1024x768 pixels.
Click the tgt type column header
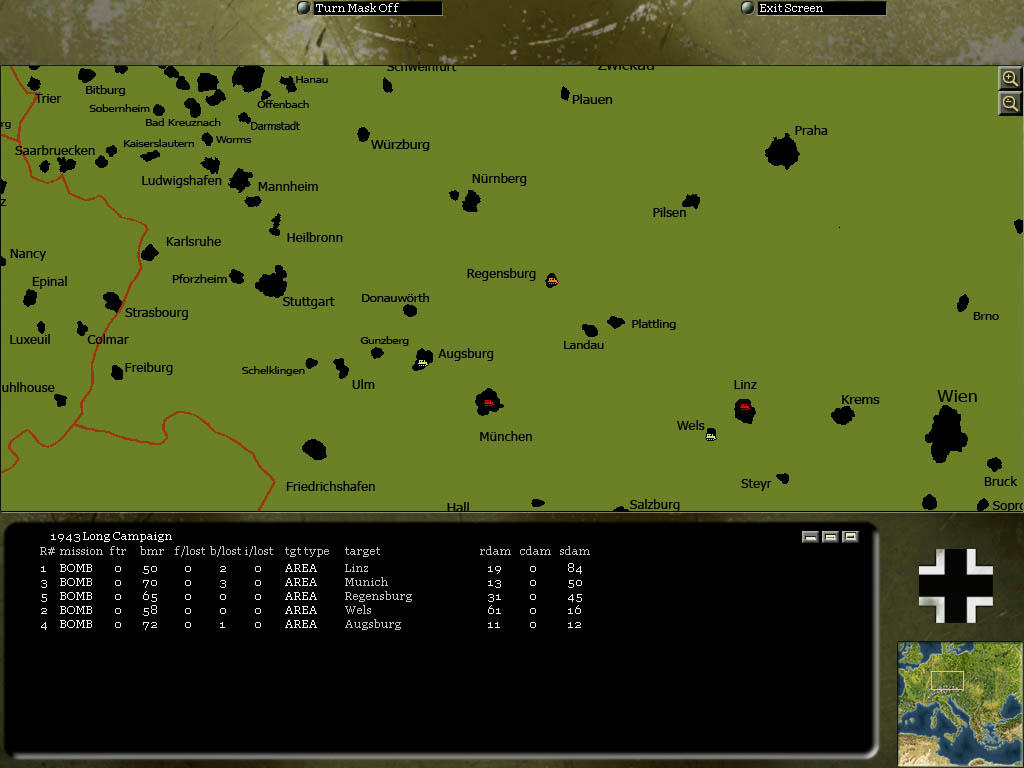click(307, 551)
